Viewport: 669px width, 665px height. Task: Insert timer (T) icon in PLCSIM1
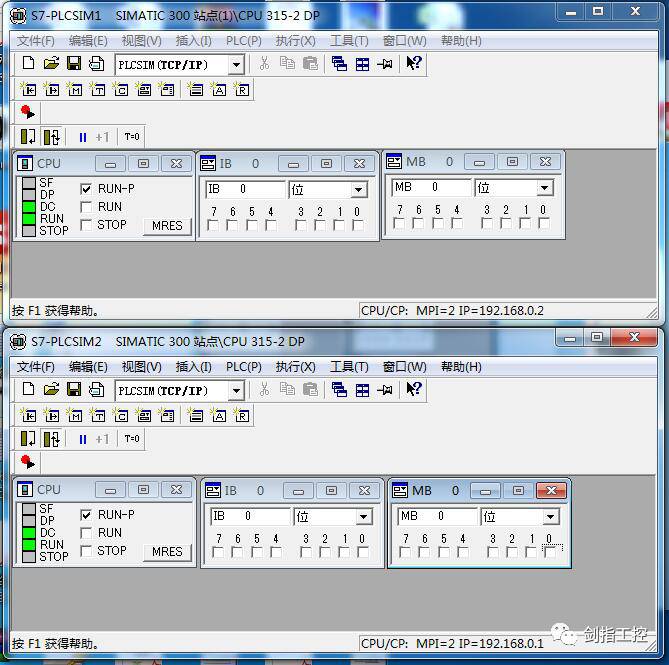[x=98, y=90]
